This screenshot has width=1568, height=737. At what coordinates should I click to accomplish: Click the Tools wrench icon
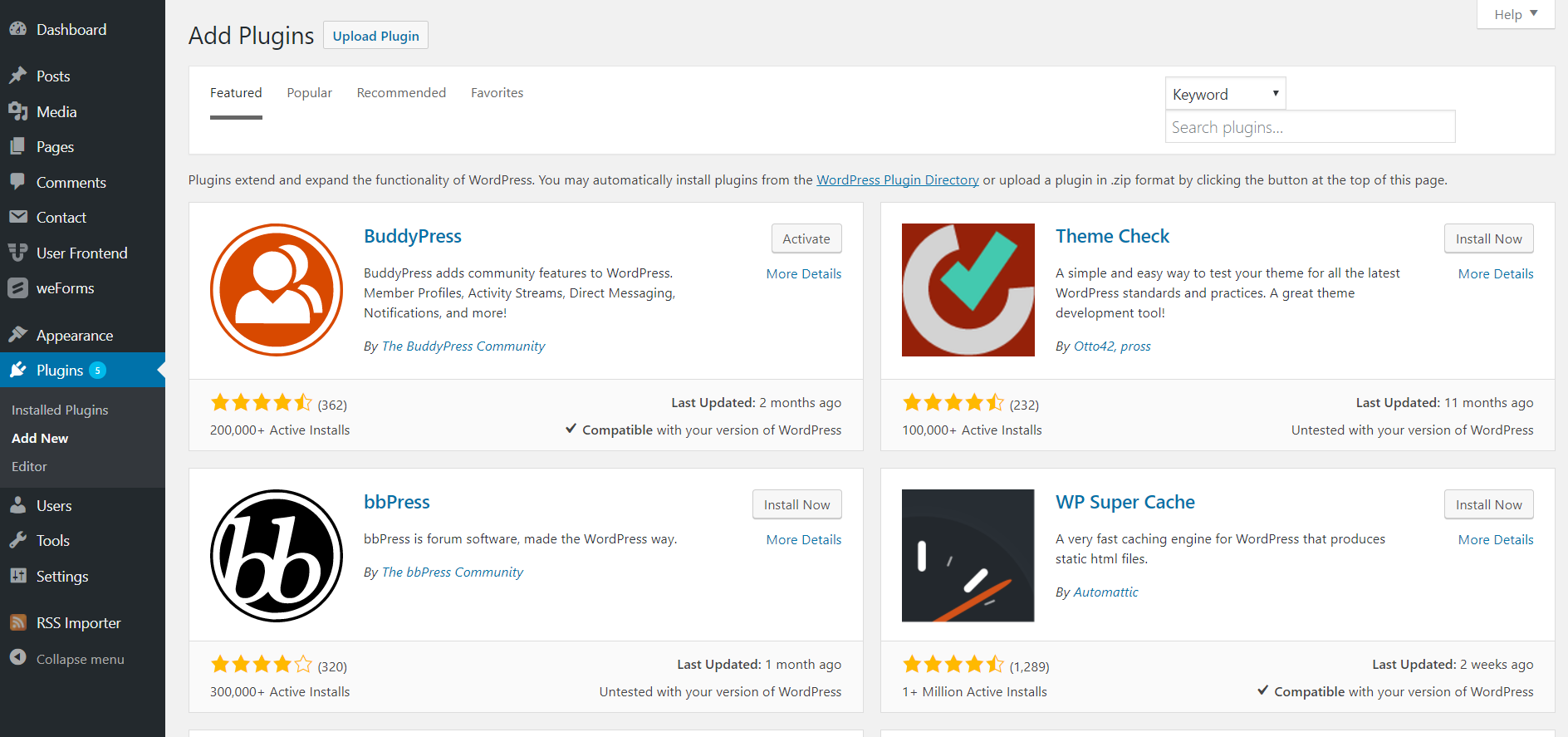coord(17,540)
